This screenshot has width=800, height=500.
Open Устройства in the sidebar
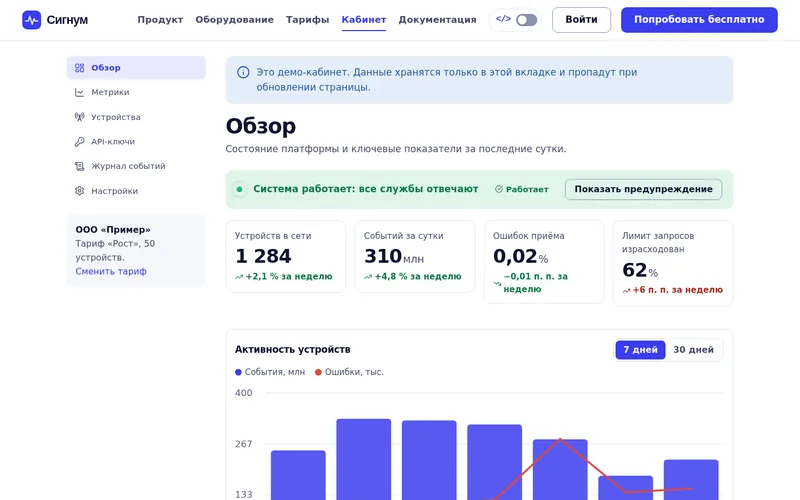pos(136,117)
